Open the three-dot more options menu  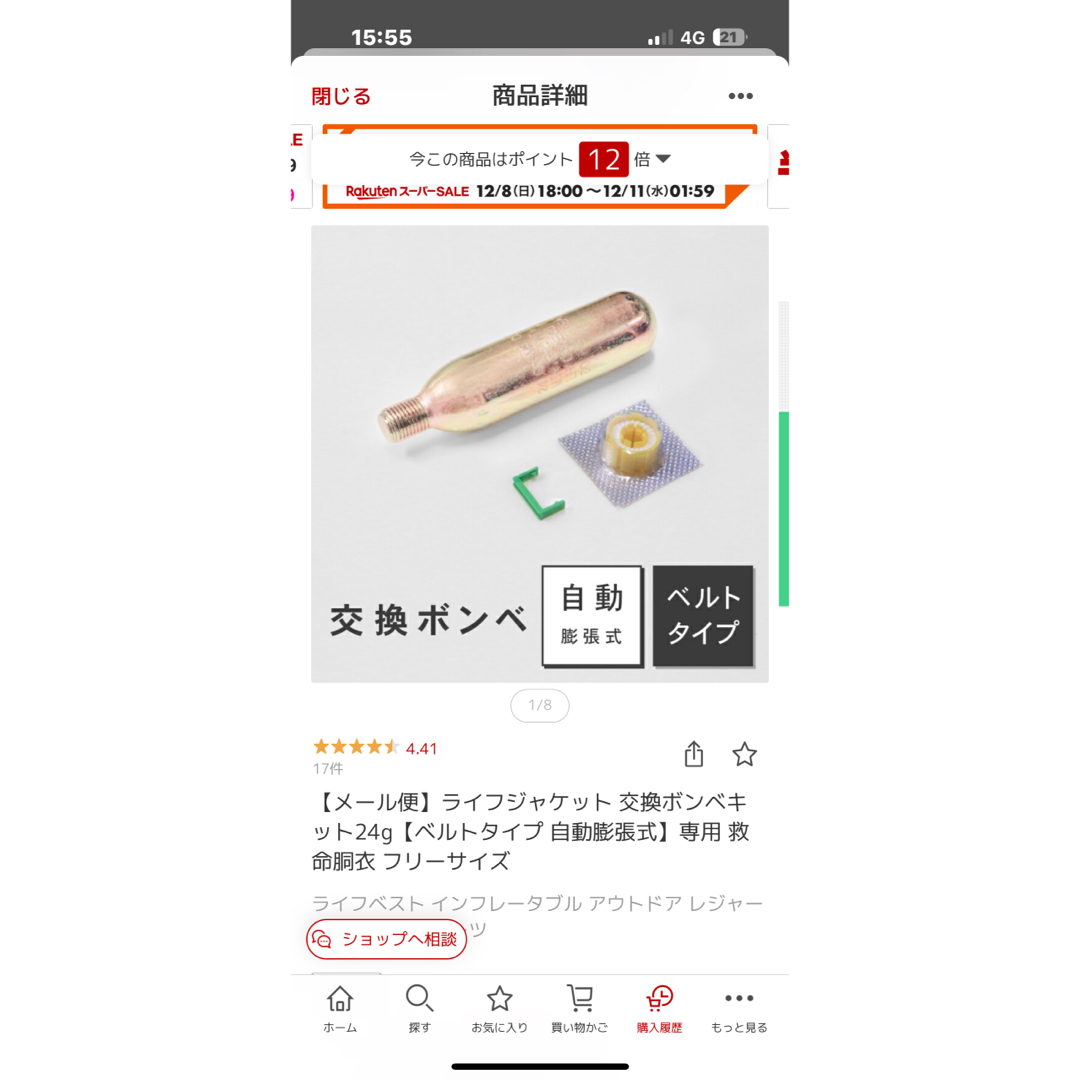click(740, 96)
